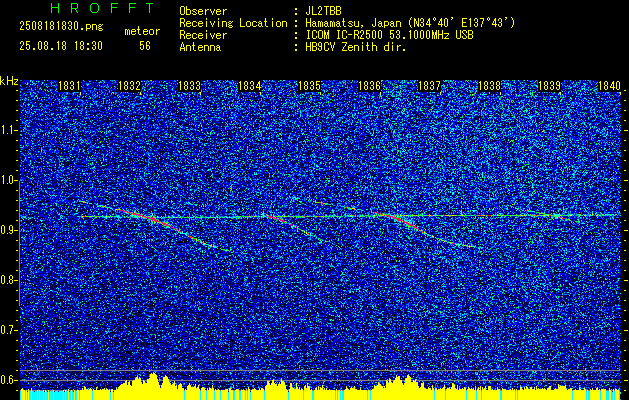The image size is (629, 400).
Task: Click the 'meteor' label
Action: pyautogui.click(x=142, y=31)
